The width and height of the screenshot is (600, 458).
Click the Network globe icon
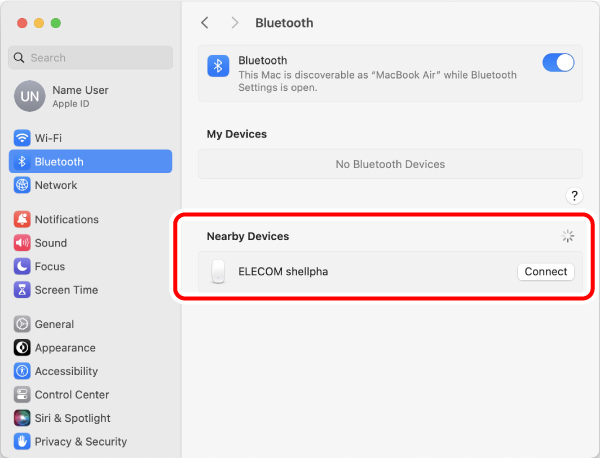[22, 185]
